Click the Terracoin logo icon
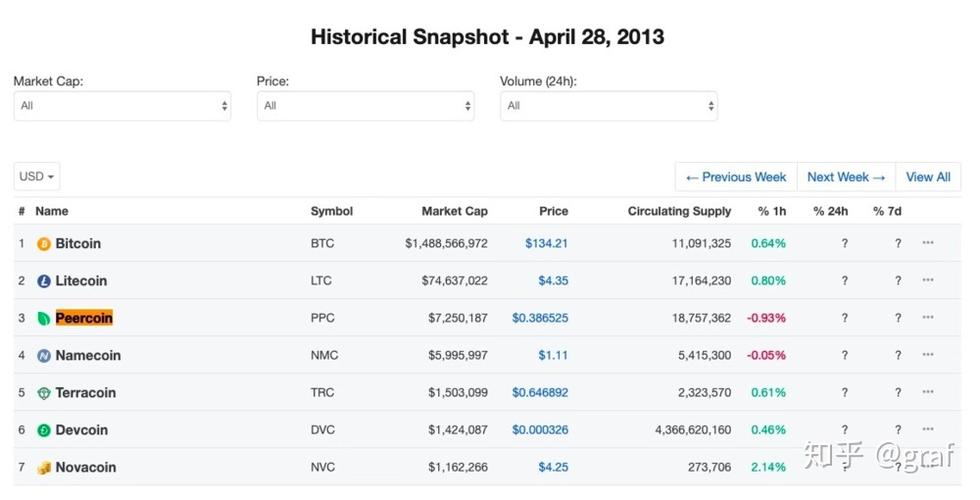This screenshot has height=500, width=980. [44, 393]
